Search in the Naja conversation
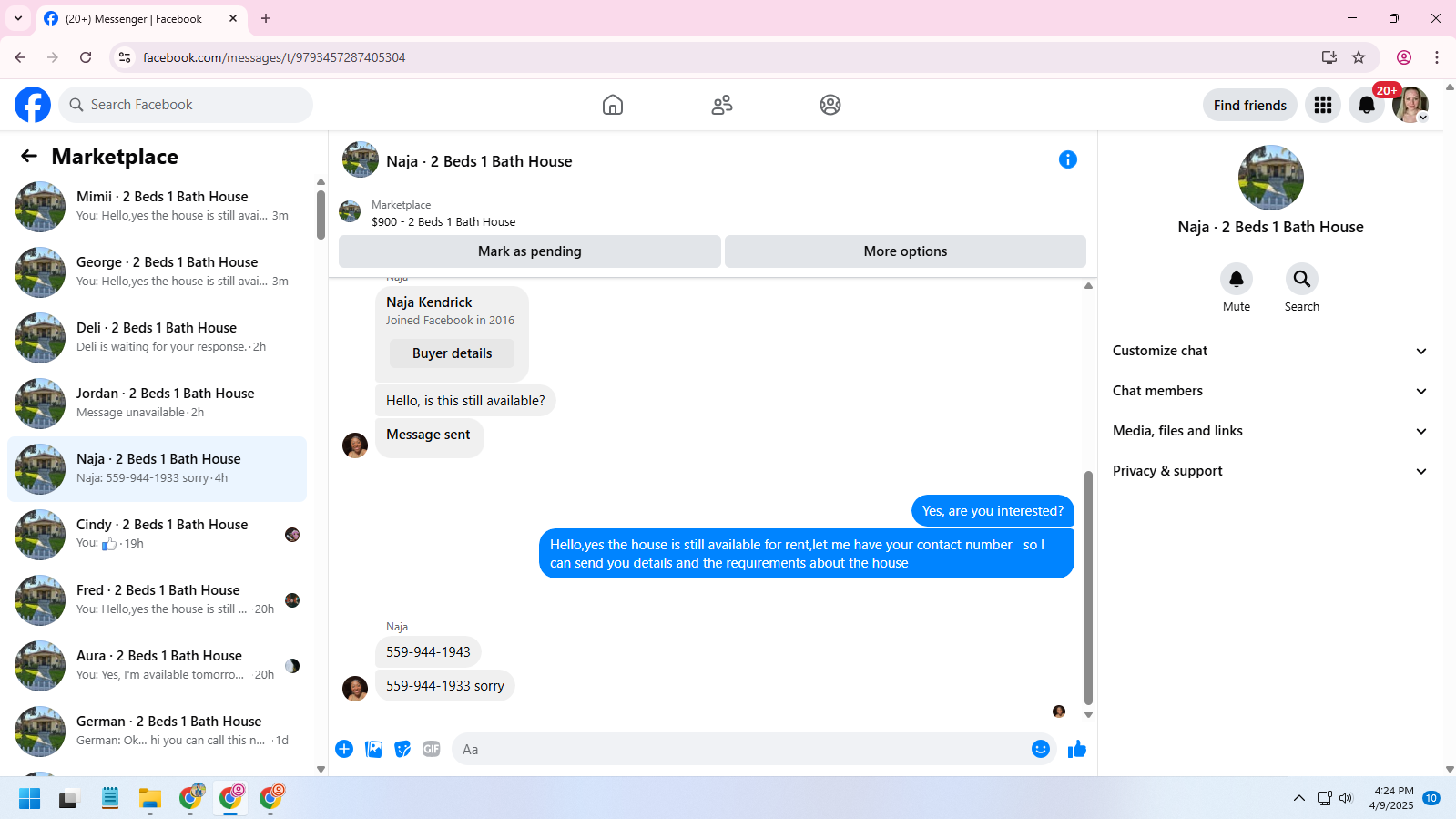This screenshot has width=1456, height=819. click(x=1302, y=279)
